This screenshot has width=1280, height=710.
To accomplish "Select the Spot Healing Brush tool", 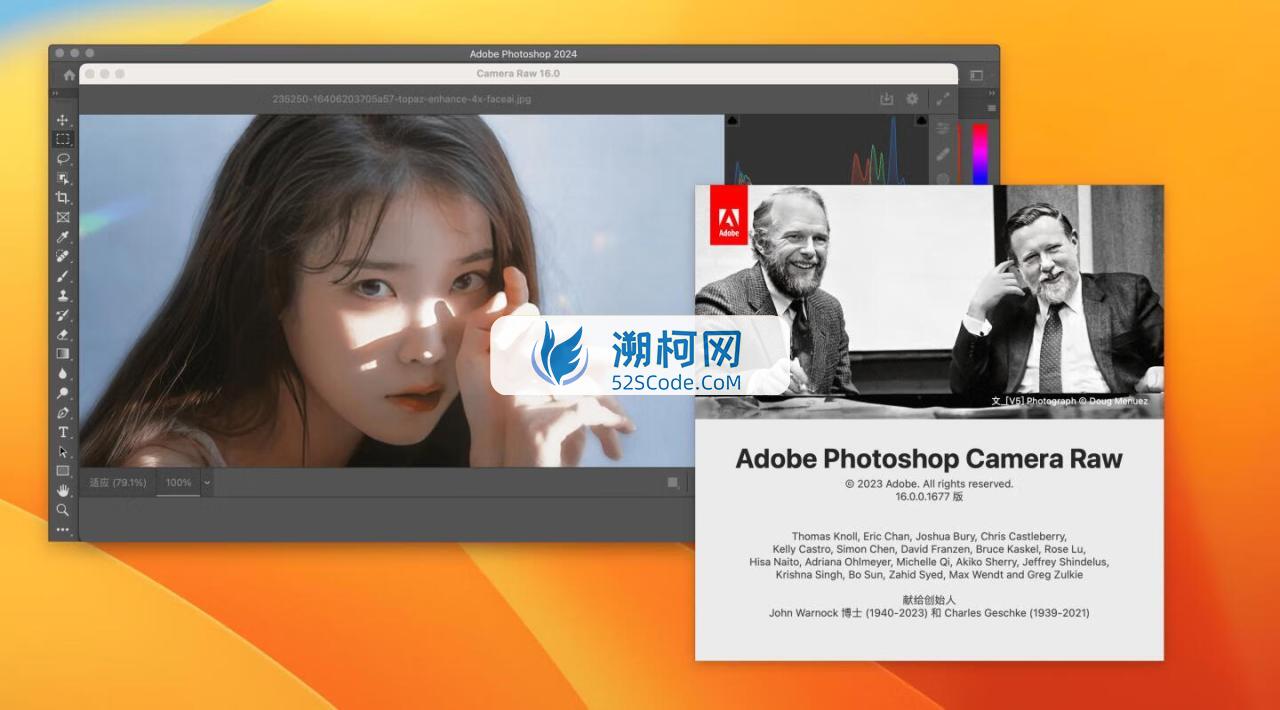I will click(x=63, y=256).
